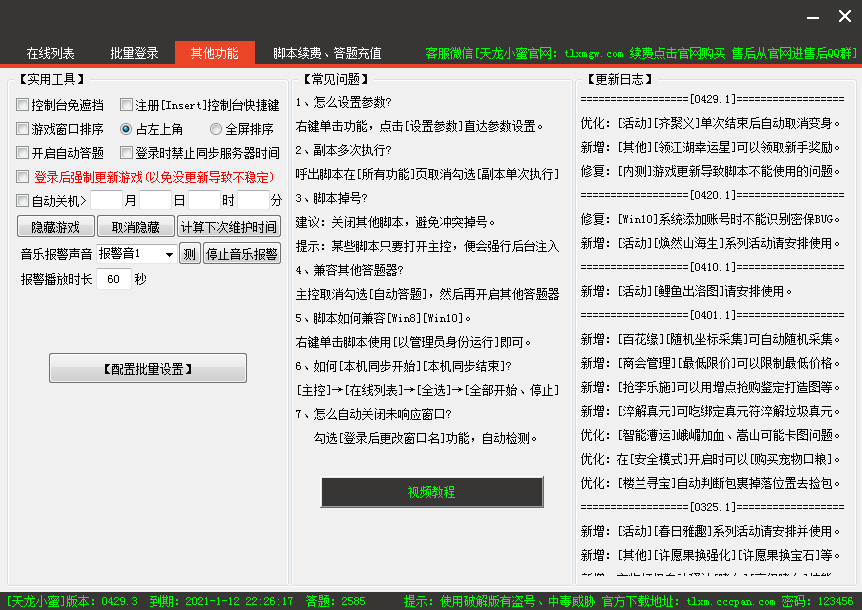This screenshot has height=610, width=862.
Task: Check 注册[Insert]控制台快捷键 option
Action: [x=127, y=105]
